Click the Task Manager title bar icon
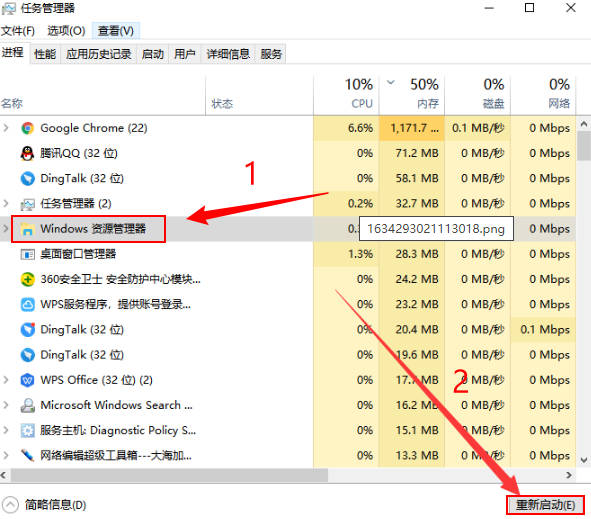The height and width of the screenshot is (519, 591). click(x=8, y=8)
